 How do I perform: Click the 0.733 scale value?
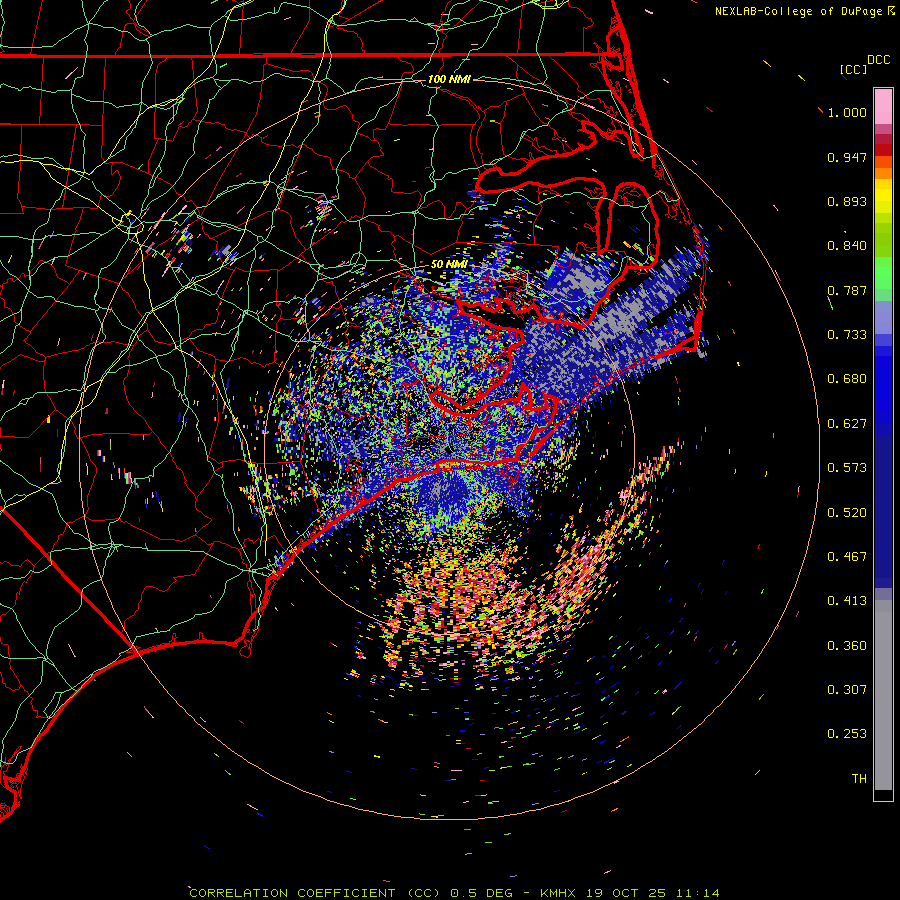[x=847, y=335]
